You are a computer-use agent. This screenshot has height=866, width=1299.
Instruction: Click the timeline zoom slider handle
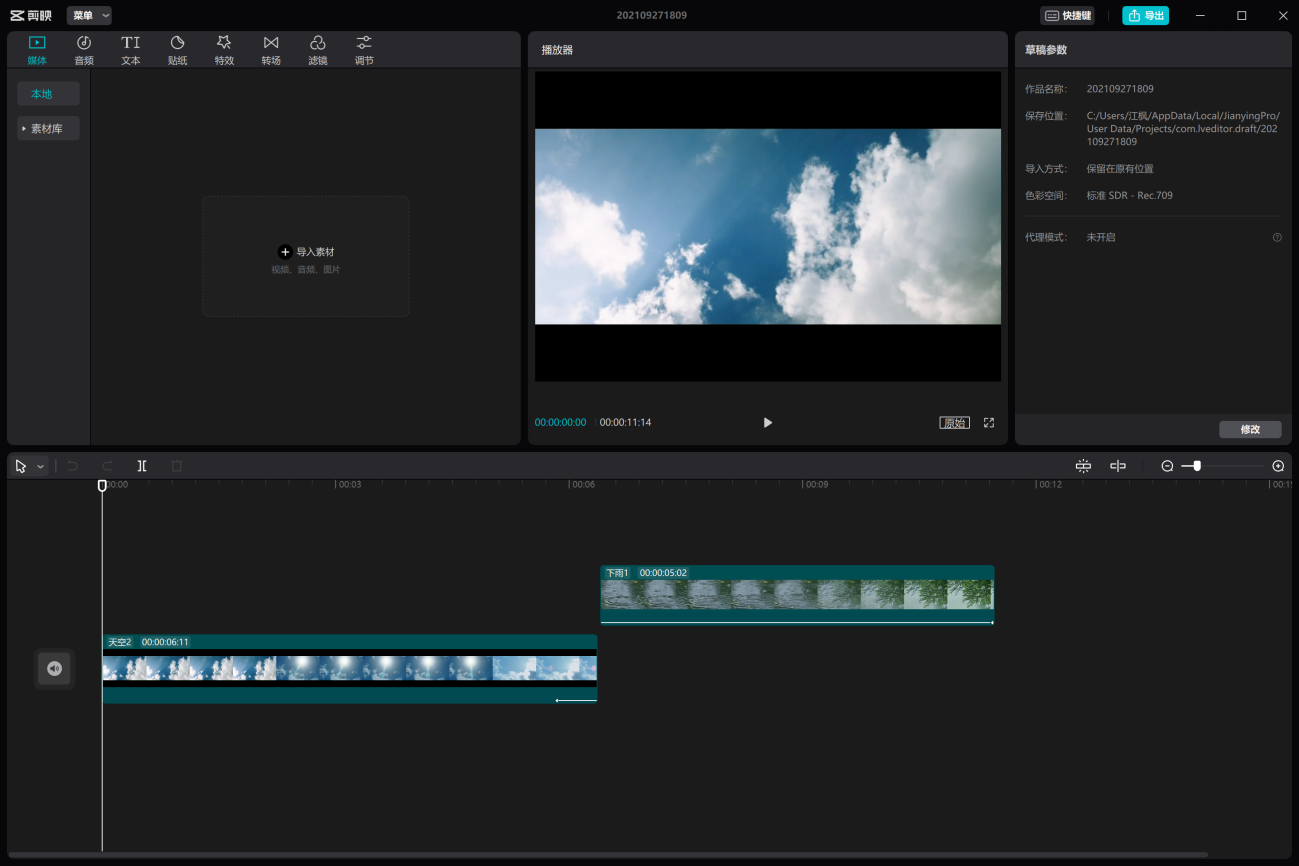pyautogui.click(x=1197, y=466)
